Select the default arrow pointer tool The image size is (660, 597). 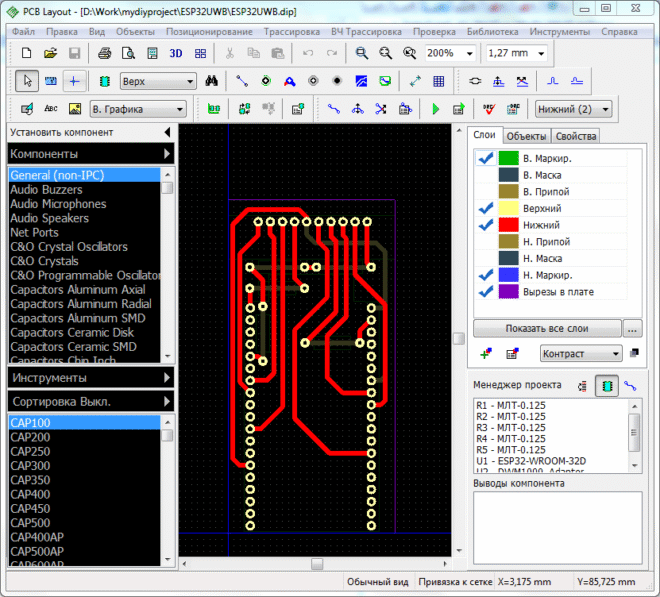click(x=27, y=81)
